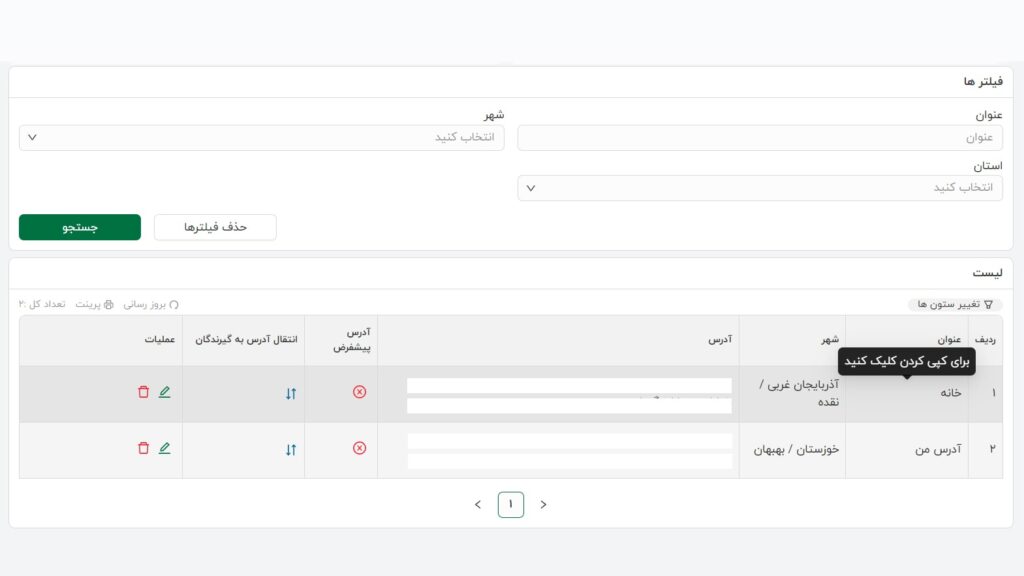
Task: Go to the next page with the arrow
Action: click(543, 504)
